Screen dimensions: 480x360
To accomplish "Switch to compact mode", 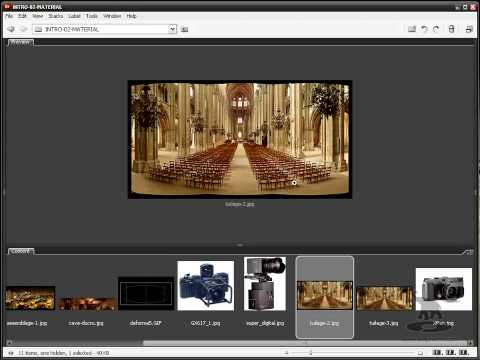I will click(469, 29).
